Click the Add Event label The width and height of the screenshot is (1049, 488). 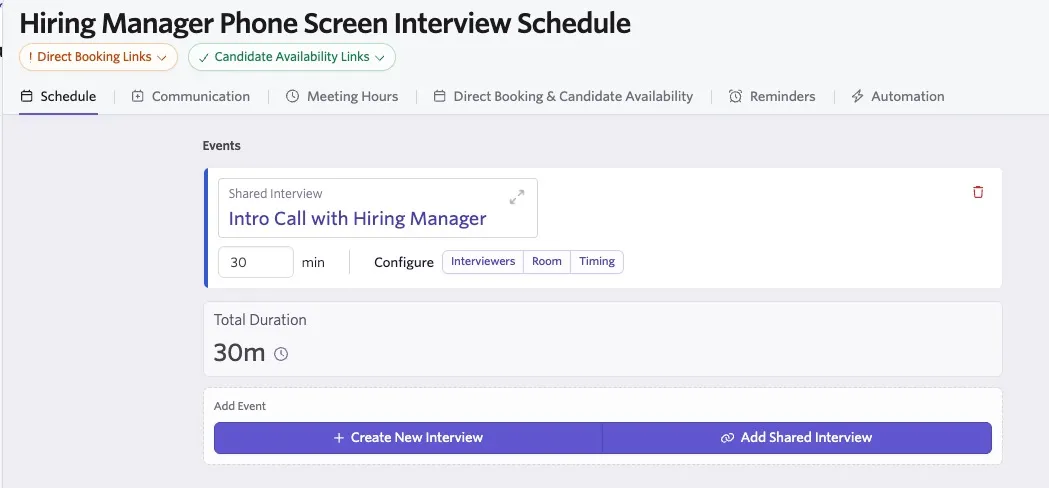coord(240,406)
